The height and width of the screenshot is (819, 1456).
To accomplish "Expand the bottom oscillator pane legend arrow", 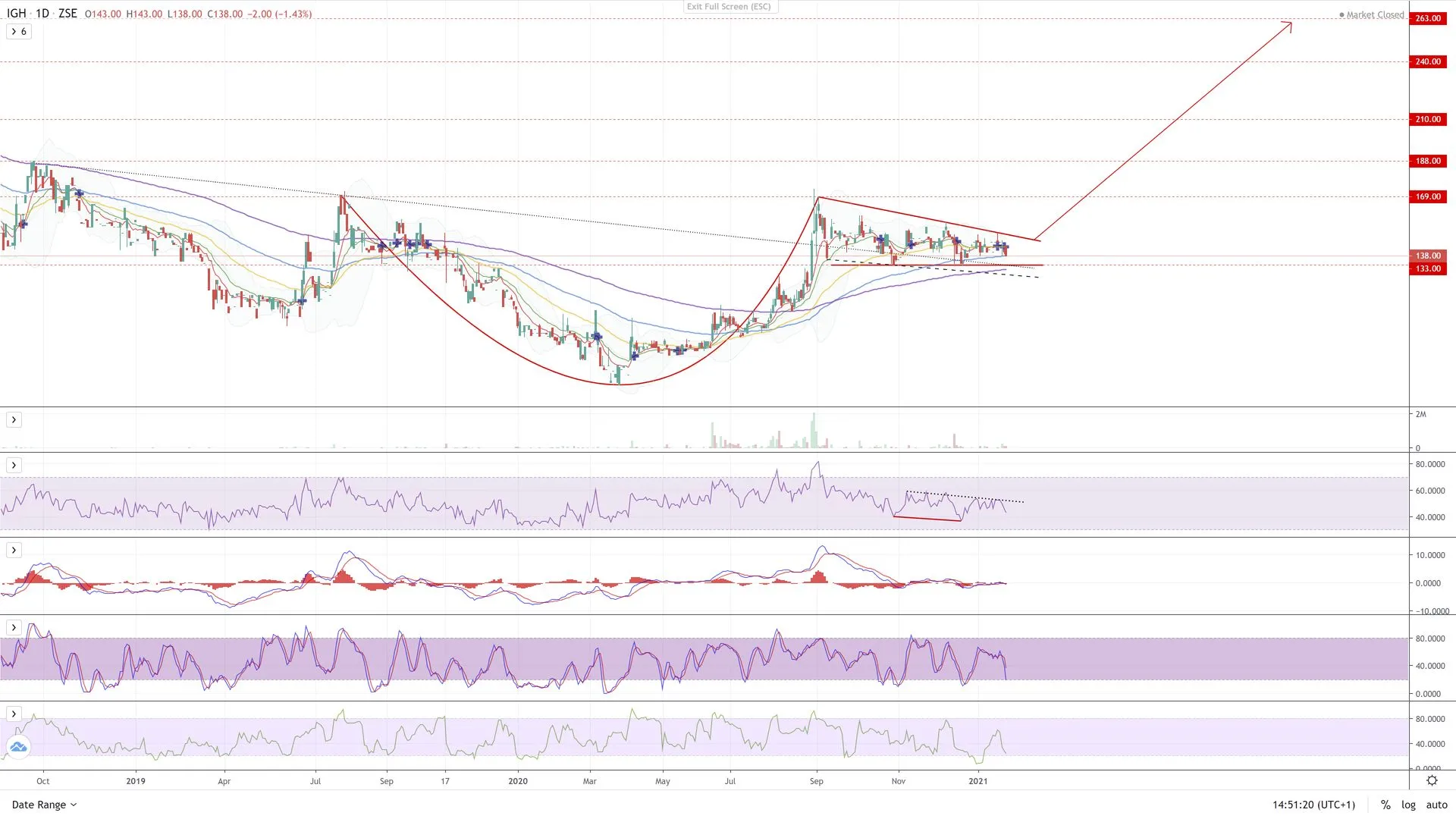I will point(14,714).
